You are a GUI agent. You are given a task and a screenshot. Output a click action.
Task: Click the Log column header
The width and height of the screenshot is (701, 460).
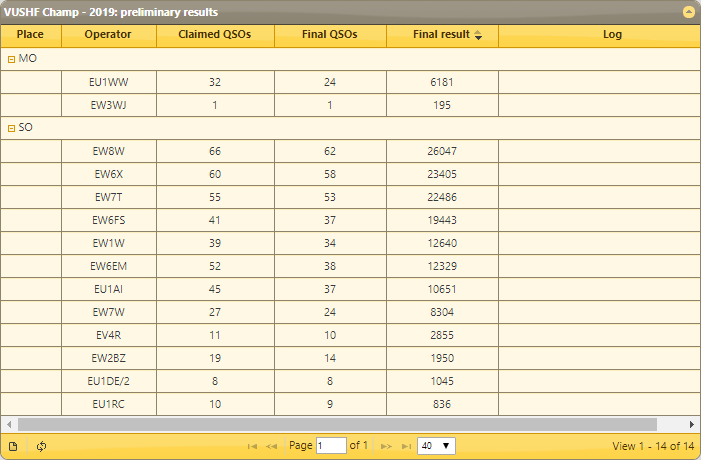point(612,35)
